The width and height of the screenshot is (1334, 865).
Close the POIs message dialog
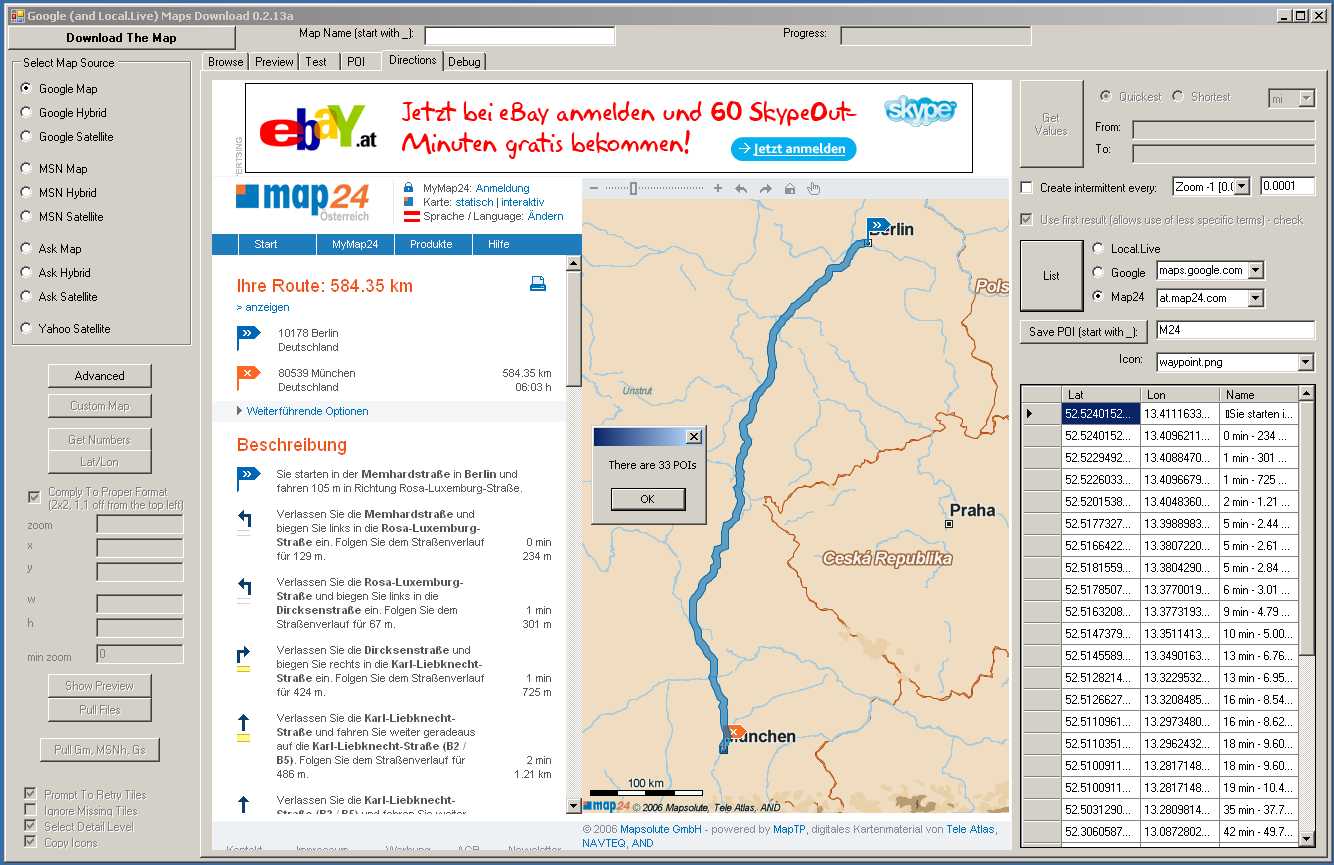point(694,437)
